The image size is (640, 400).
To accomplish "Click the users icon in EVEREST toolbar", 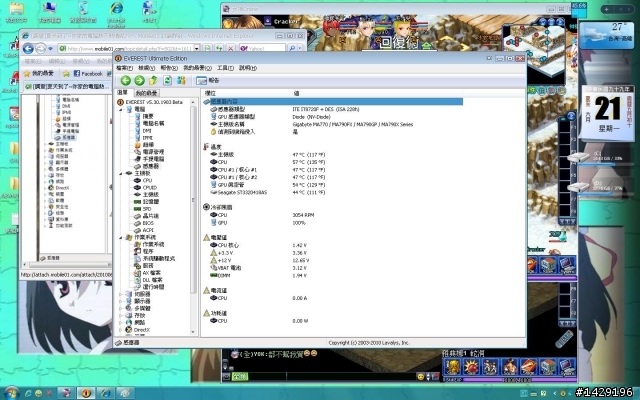I will point(182,80).
